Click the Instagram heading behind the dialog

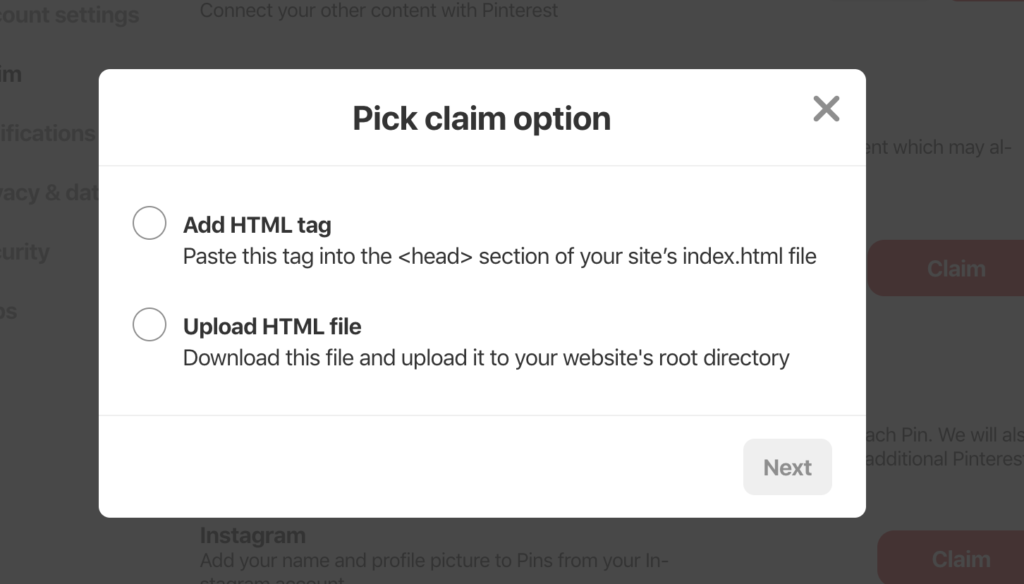point(253,535)
